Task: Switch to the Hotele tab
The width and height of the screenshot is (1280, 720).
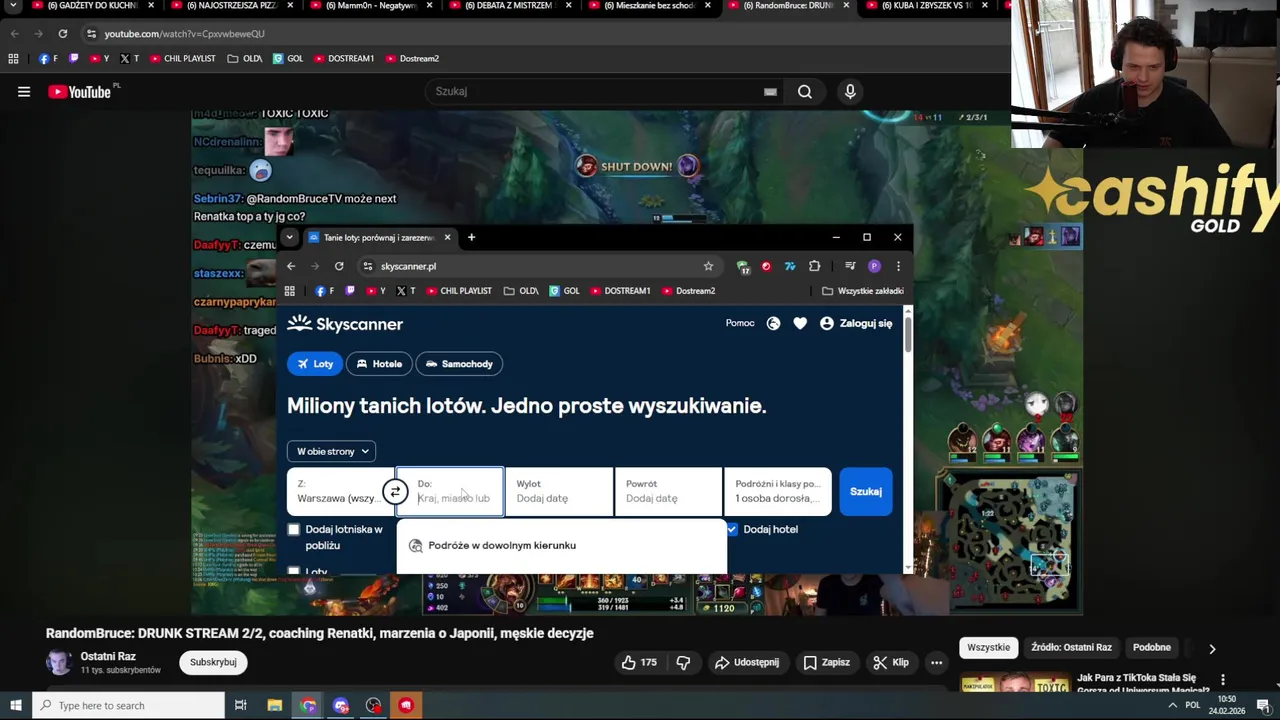Action: click(379, 364)
